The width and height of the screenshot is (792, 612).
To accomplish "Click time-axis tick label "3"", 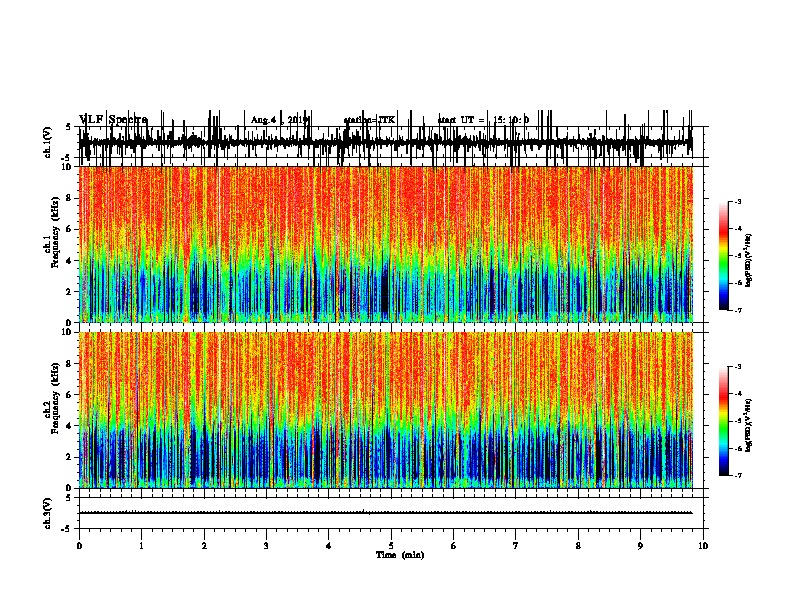I will click(266, 546).
